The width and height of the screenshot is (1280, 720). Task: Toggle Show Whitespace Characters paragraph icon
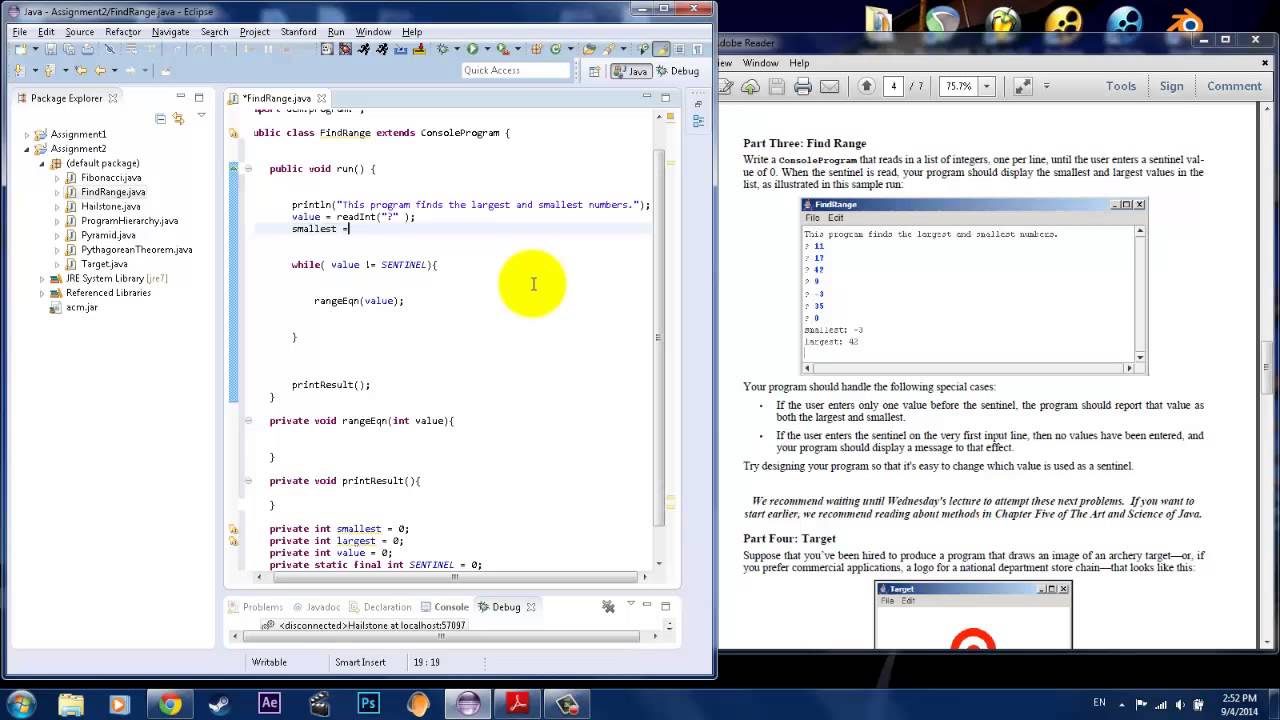(x=697, y=49)
